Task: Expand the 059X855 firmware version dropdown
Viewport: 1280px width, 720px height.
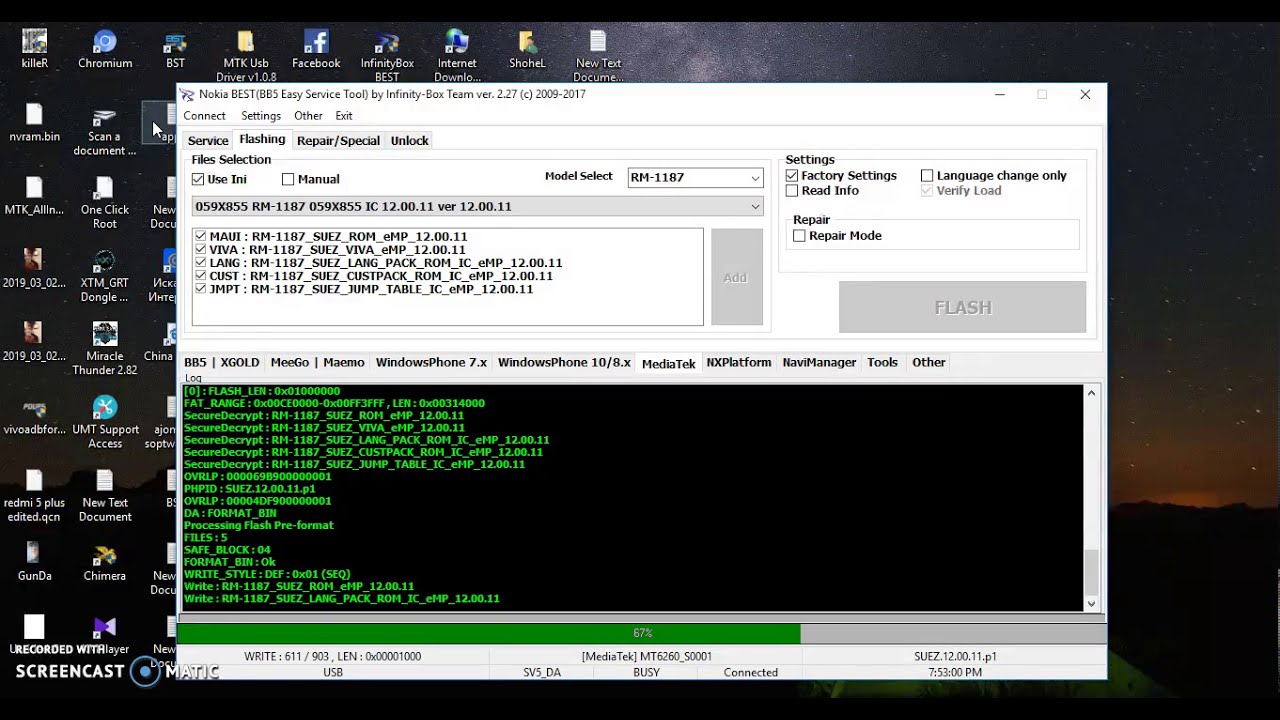Action: click(478, 206)
